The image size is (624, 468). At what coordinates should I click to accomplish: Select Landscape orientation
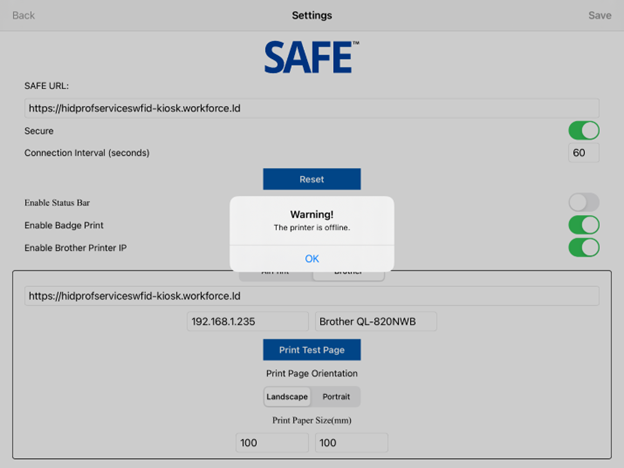(287, 397)
